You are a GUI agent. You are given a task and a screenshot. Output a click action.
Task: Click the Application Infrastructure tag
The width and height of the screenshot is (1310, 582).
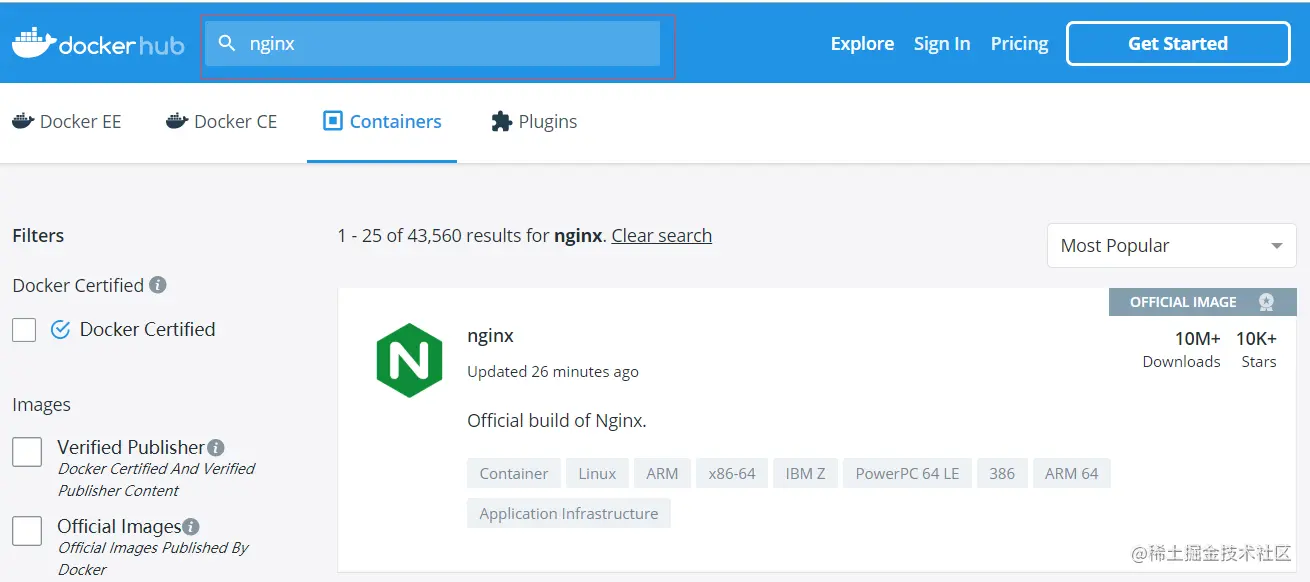pos(568,514)
